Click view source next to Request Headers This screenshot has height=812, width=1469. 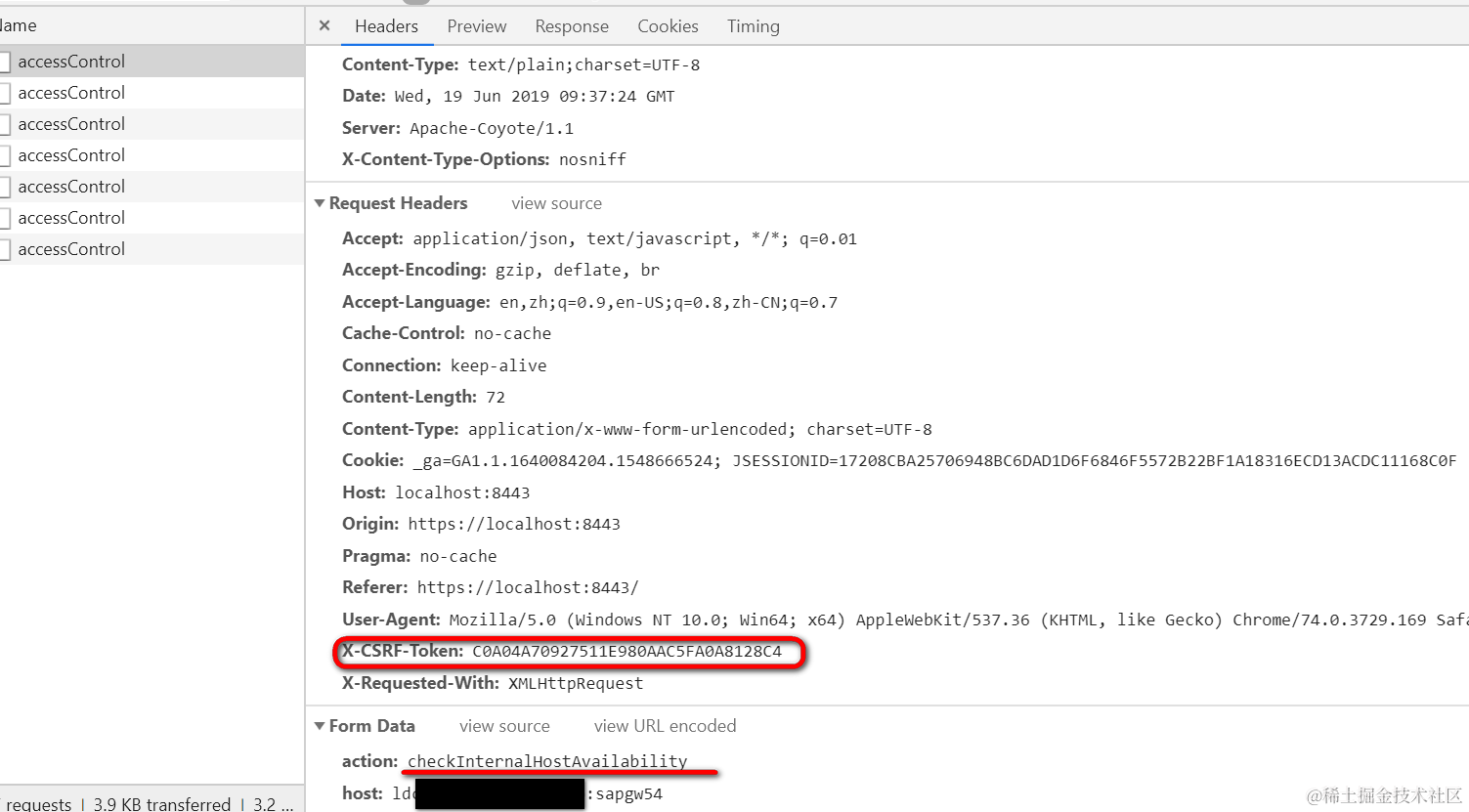pyautogui.click(x=556, y=203)
